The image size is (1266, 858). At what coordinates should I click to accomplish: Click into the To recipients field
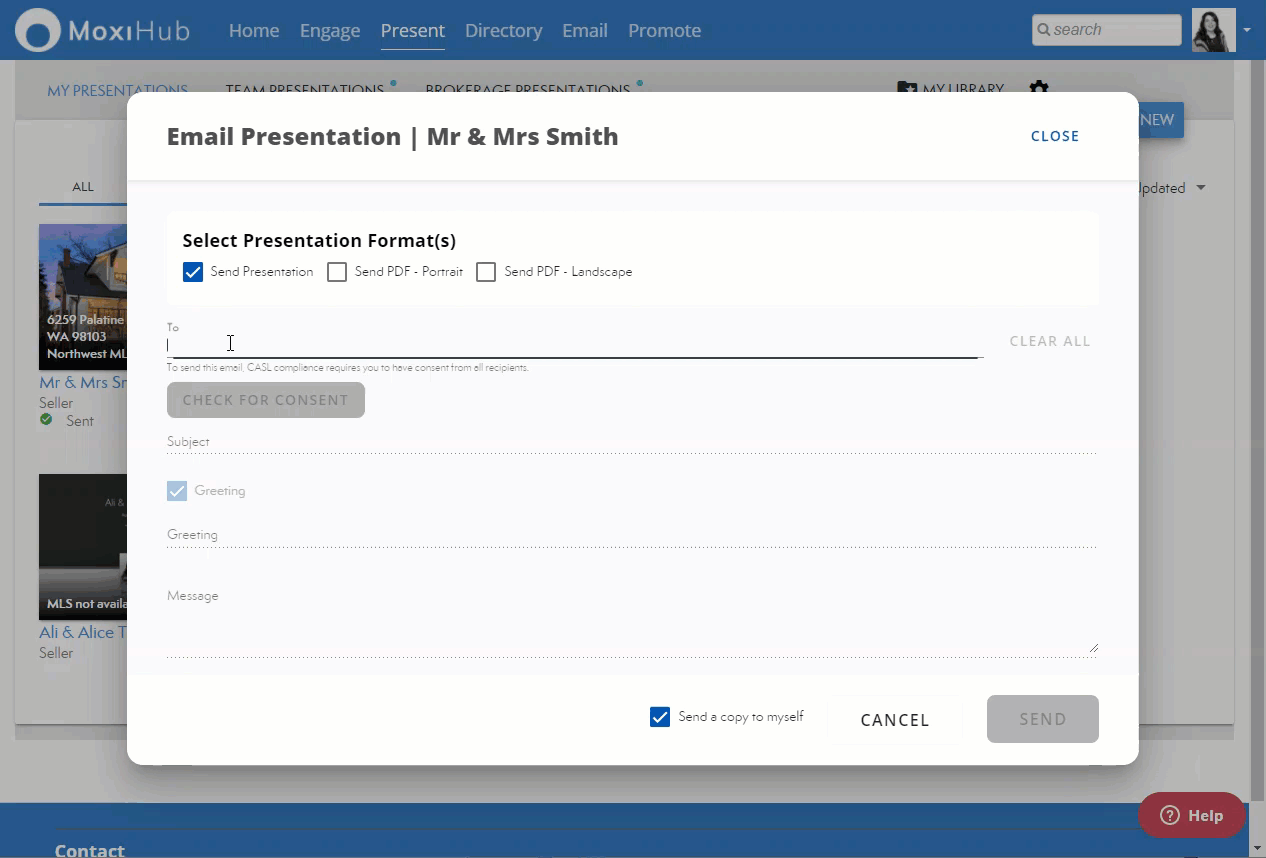[x=575, y=344]
